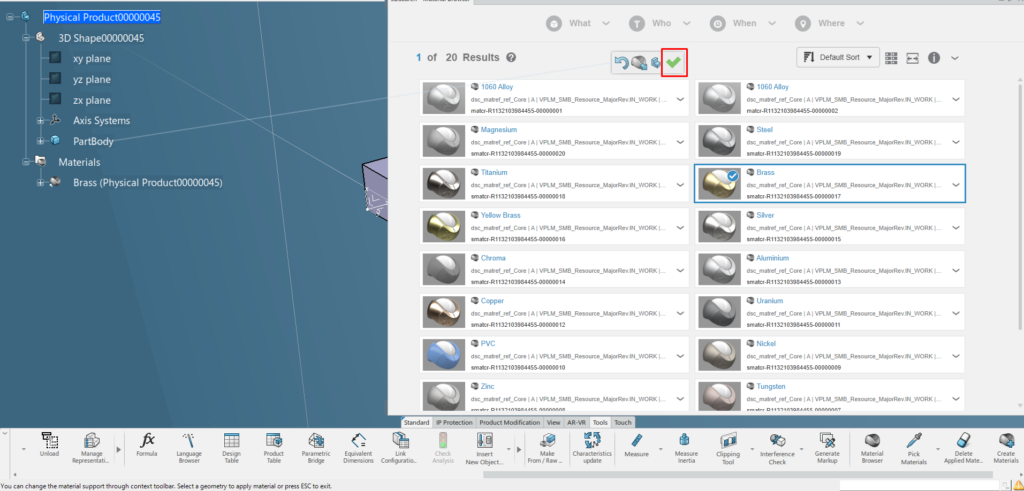This screenshot has height=491, width=1024.
Task: Click the Insert New Object tool
Action: click(x=485, y=447)
